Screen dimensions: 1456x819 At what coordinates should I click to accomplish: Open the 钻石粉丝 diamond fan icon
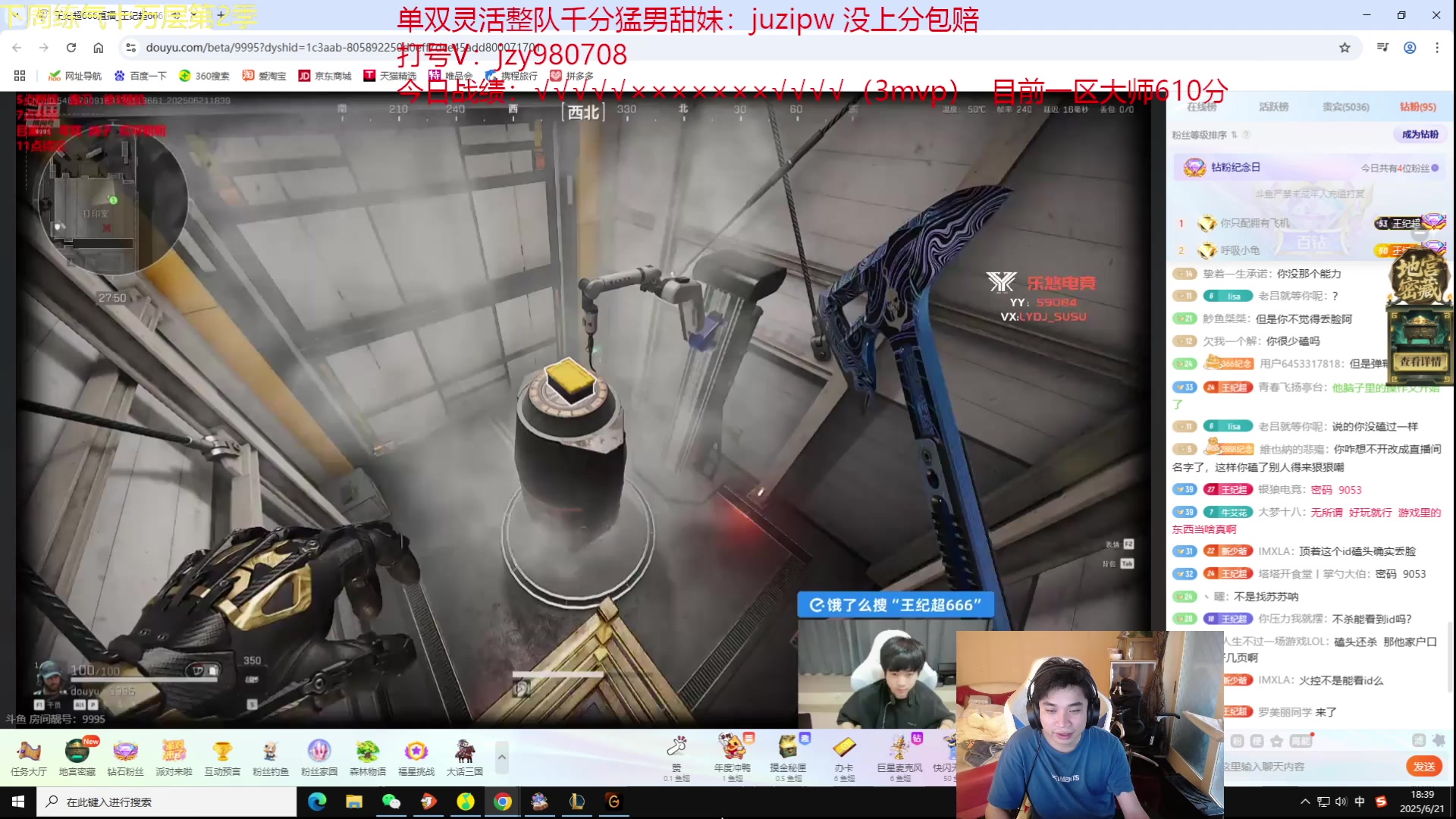pos(125,756)
